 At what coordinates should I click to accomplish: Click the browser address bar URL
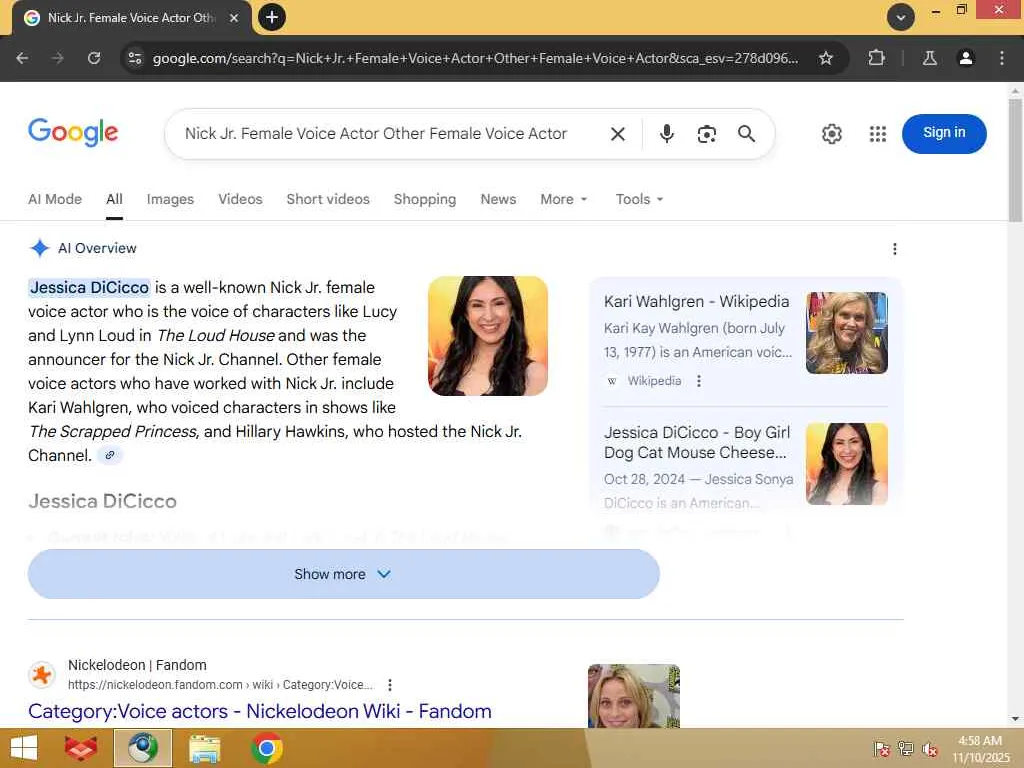tap(475, 58)
